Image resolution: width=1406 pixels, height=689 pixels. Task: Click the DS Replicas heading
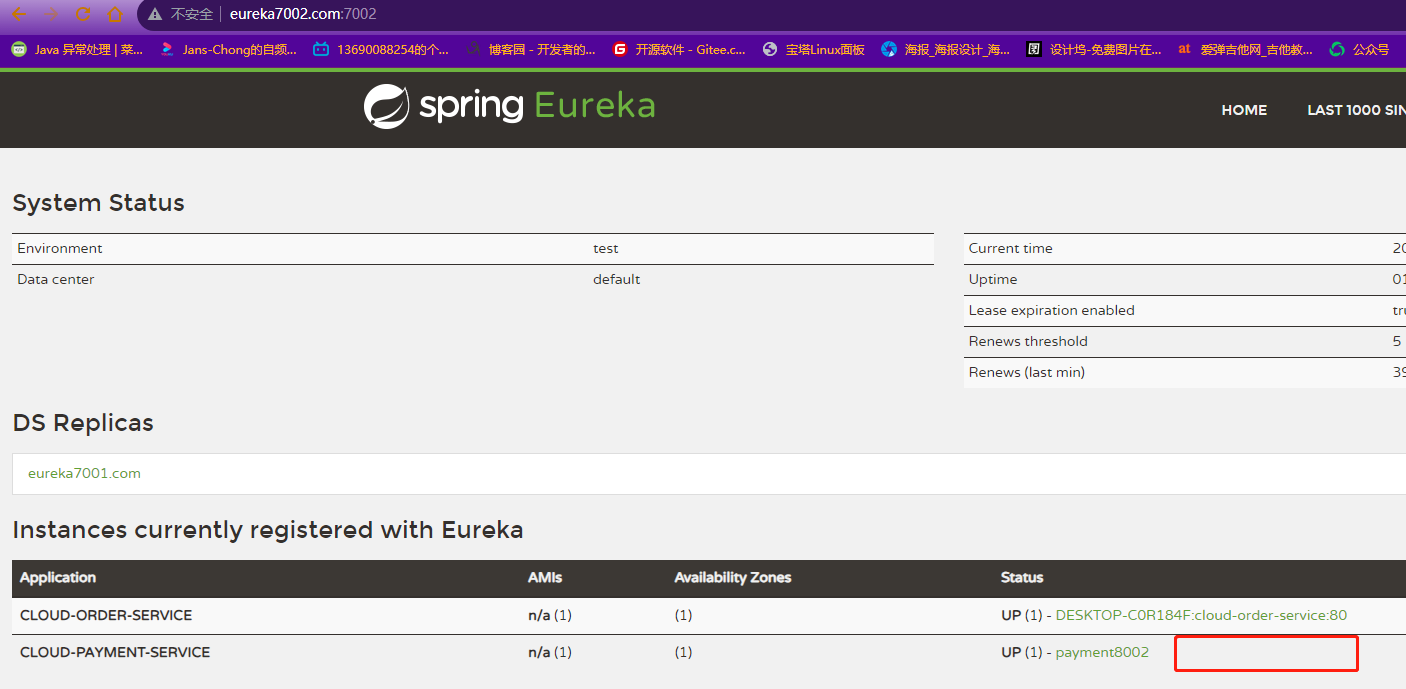(83, 423)
